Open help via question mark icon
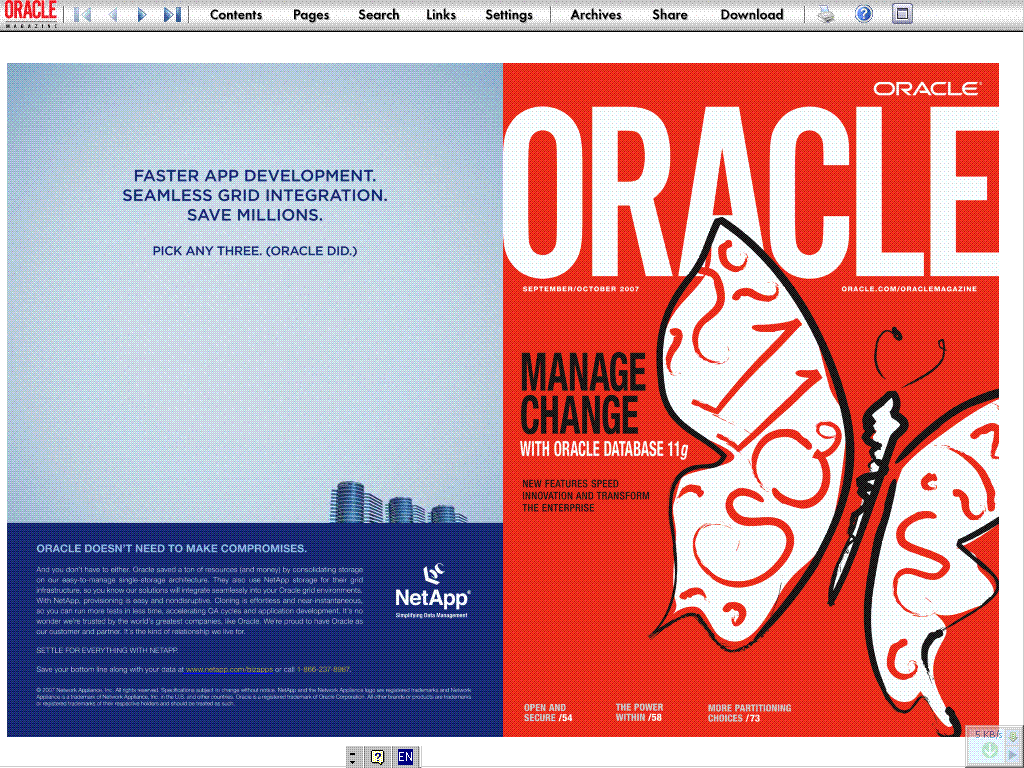 point(864,15)
